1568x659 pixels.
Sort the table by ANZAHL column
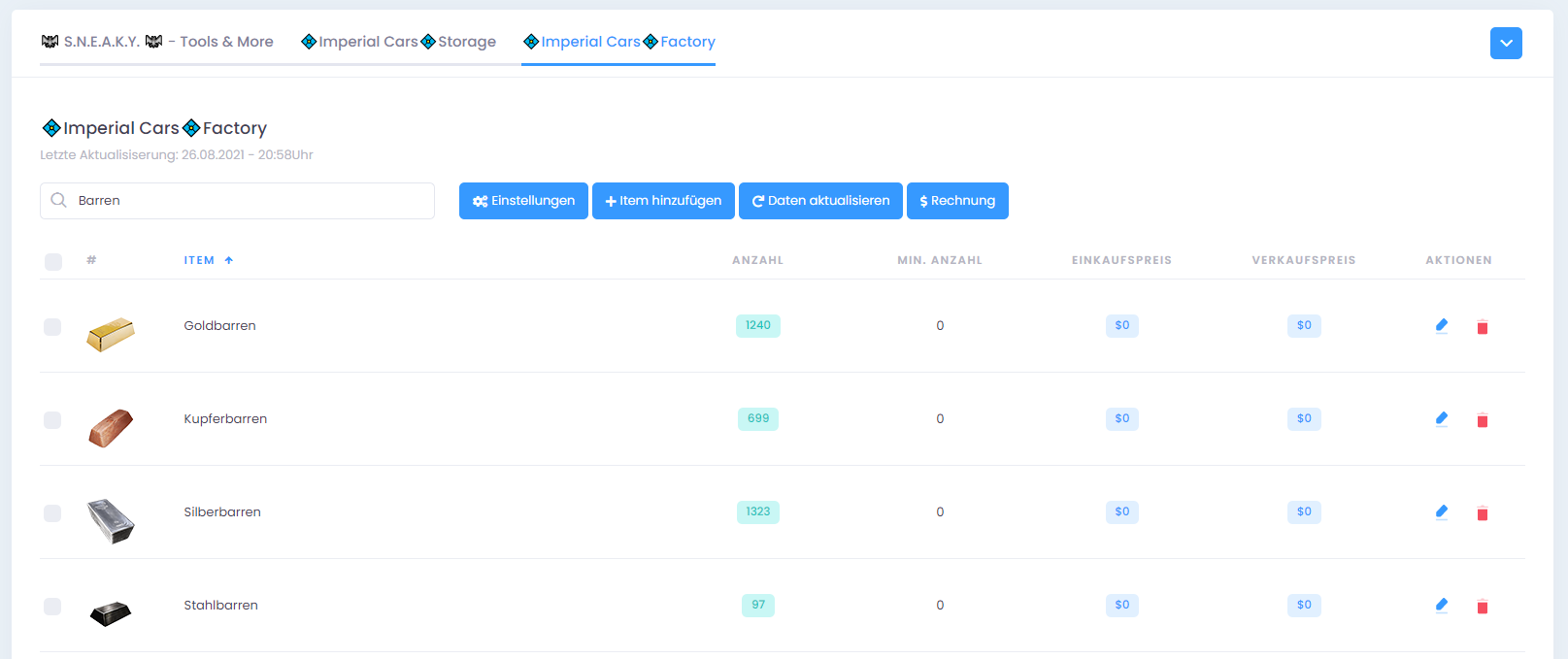[x=757, y=260]
